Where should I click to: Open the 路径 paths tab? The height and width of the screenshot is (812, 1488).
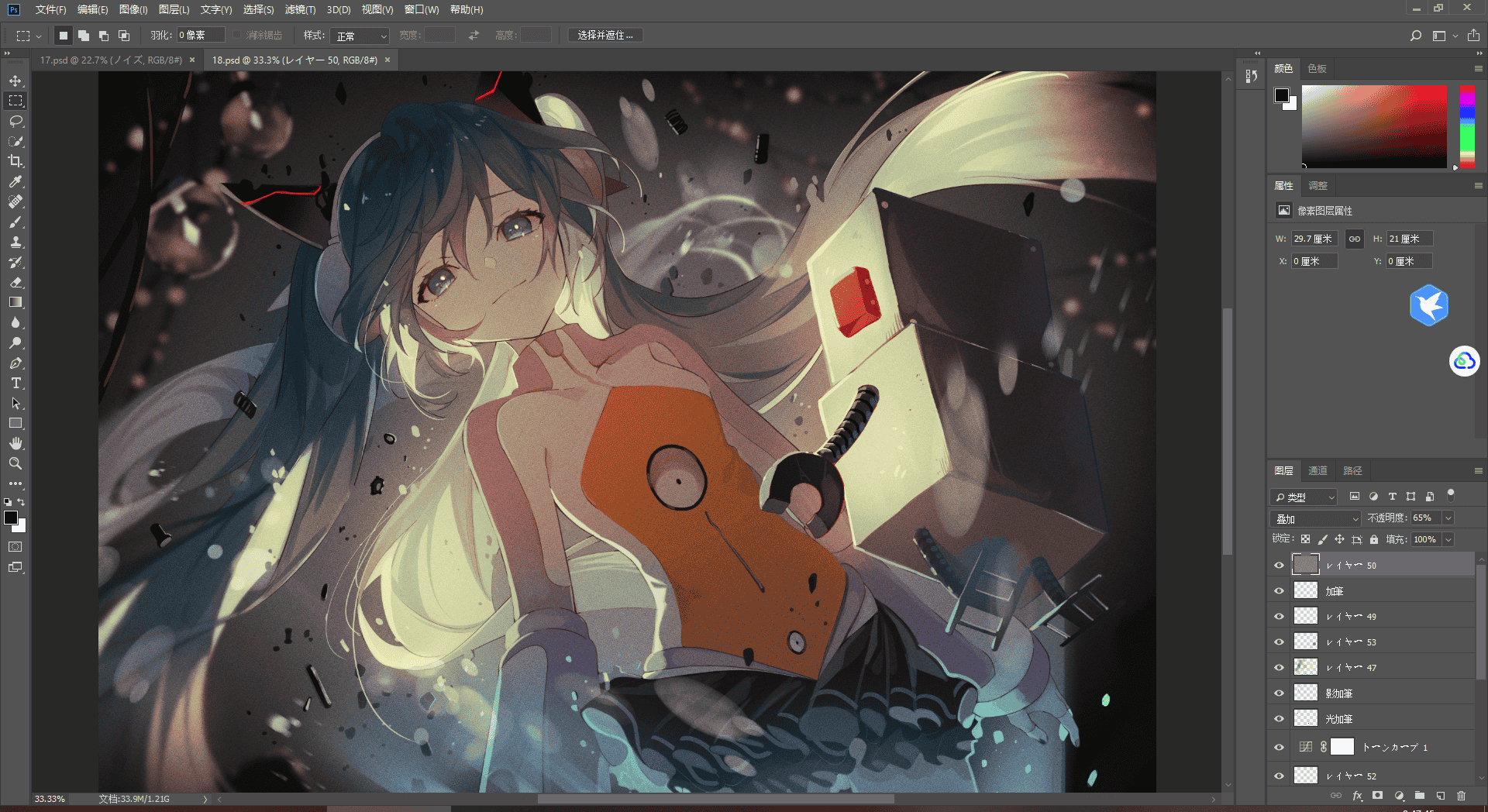tap(1352, 470)
